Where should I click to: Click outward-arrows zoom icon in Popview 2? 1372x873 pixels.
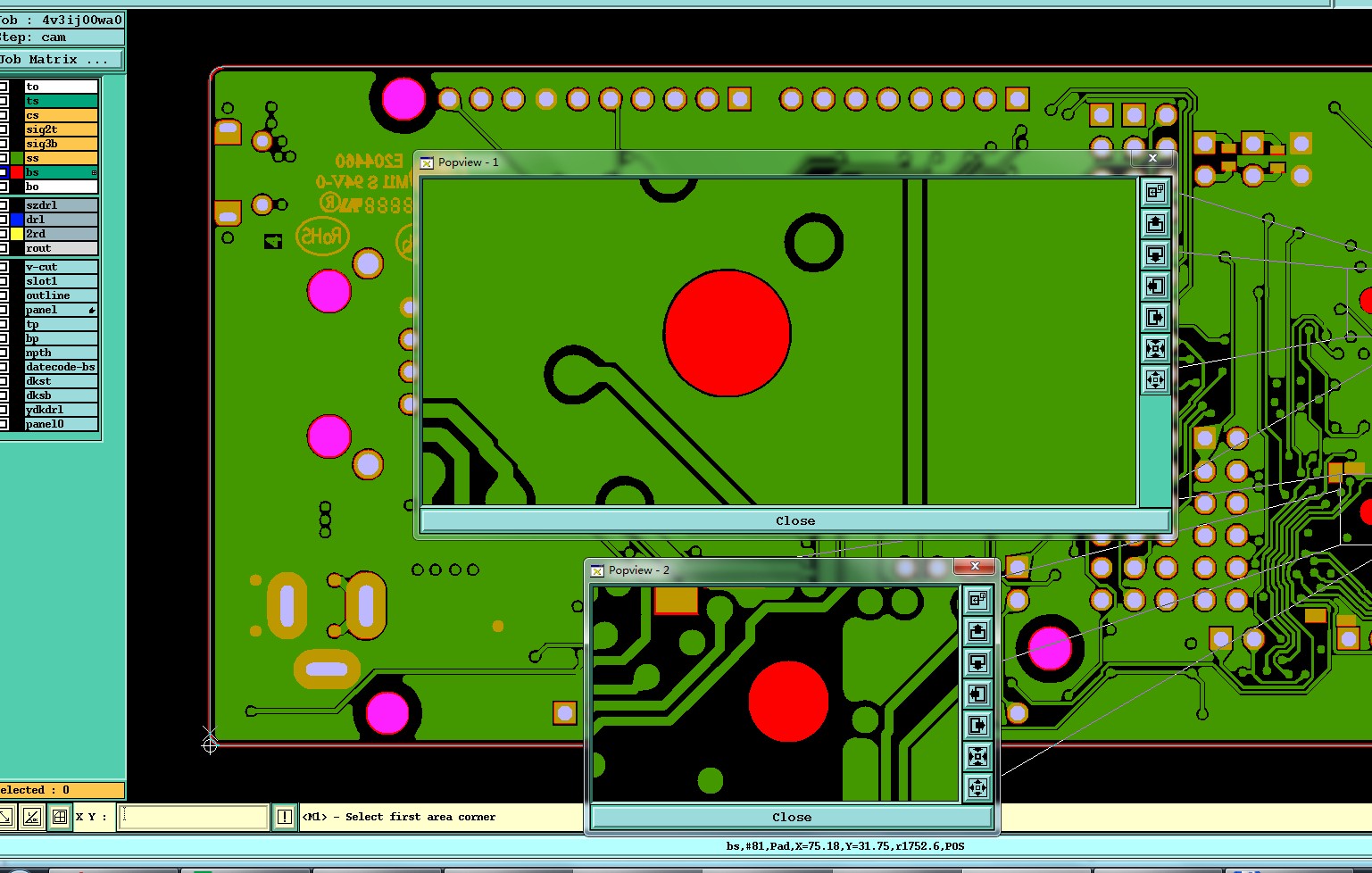point(978,787)
